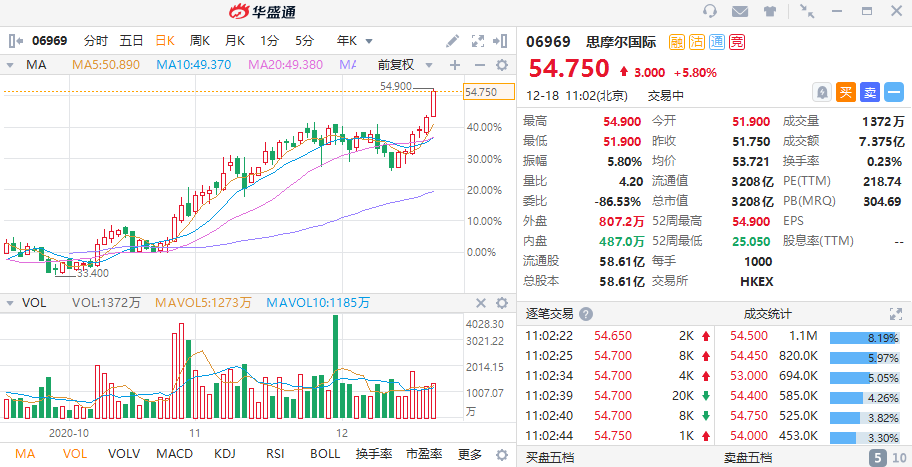
Task: Toggle 换手率 indicator
Action: [373, 454]
